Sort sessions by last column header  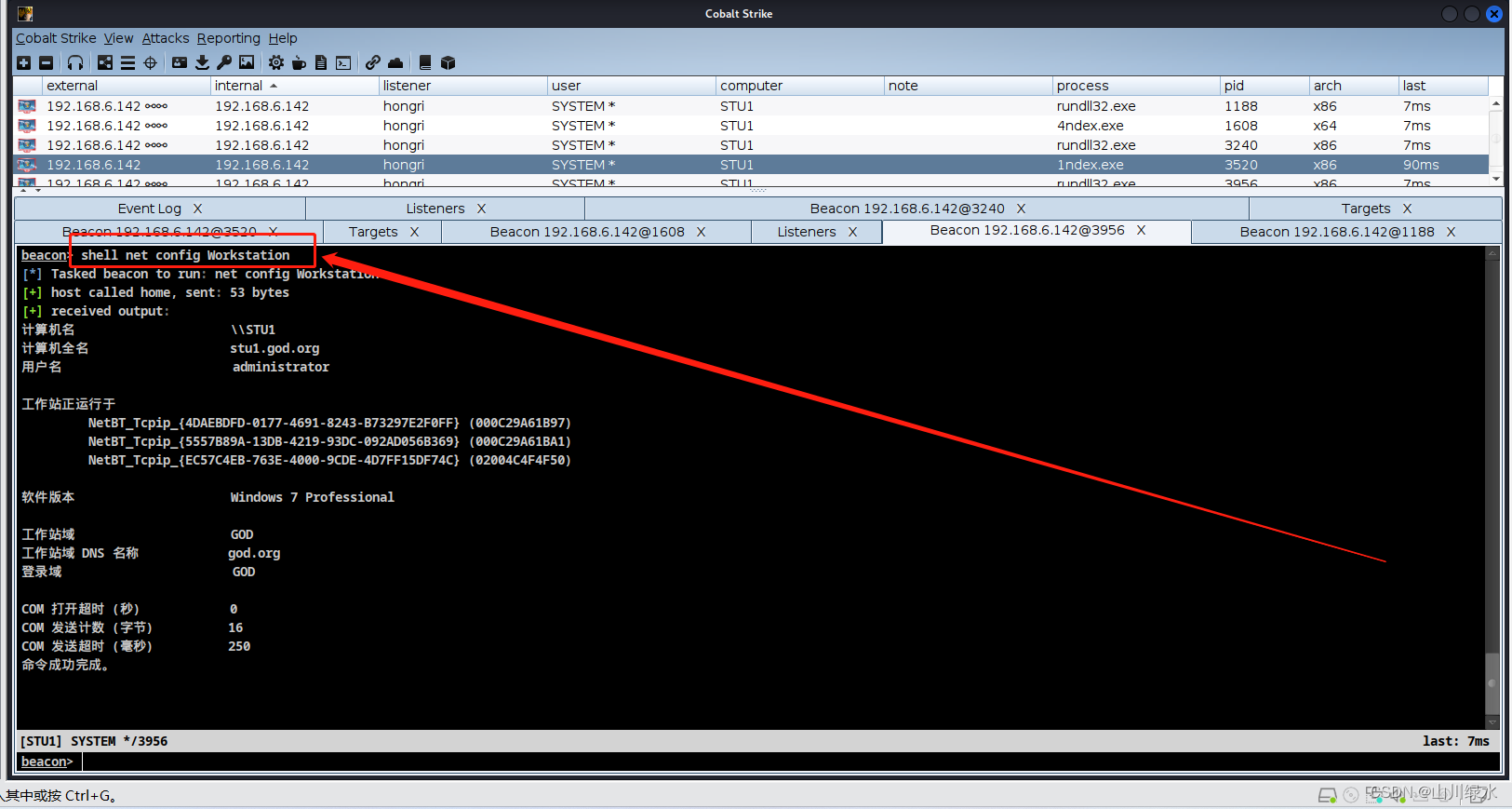(x=1442, y=86)
